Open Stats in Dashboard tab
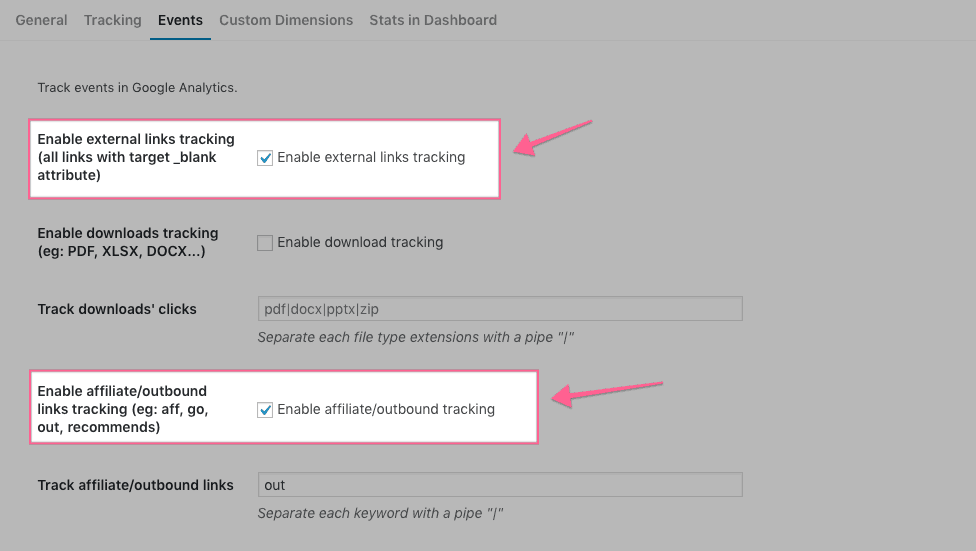Image resolution: width=976 pixels, height=551 pixels. tap(433, 20)
